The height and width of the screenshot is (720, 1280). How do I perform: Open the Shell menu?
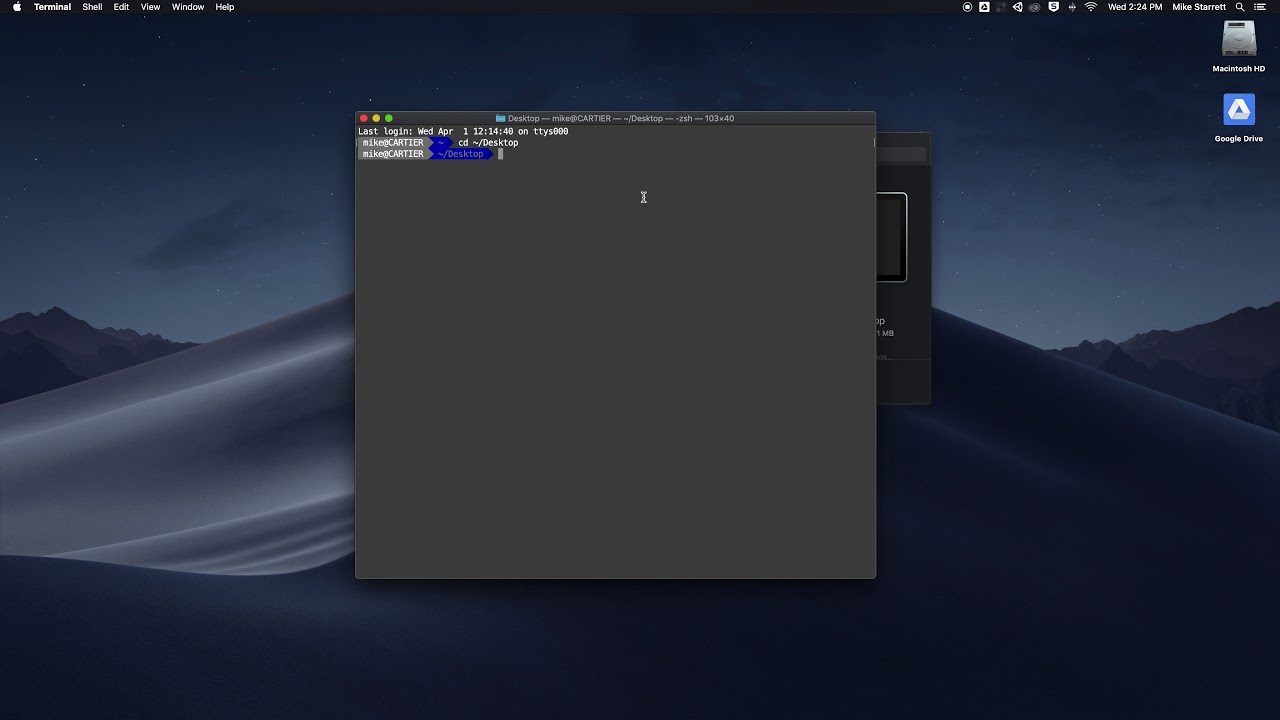[x=92, y=7]
